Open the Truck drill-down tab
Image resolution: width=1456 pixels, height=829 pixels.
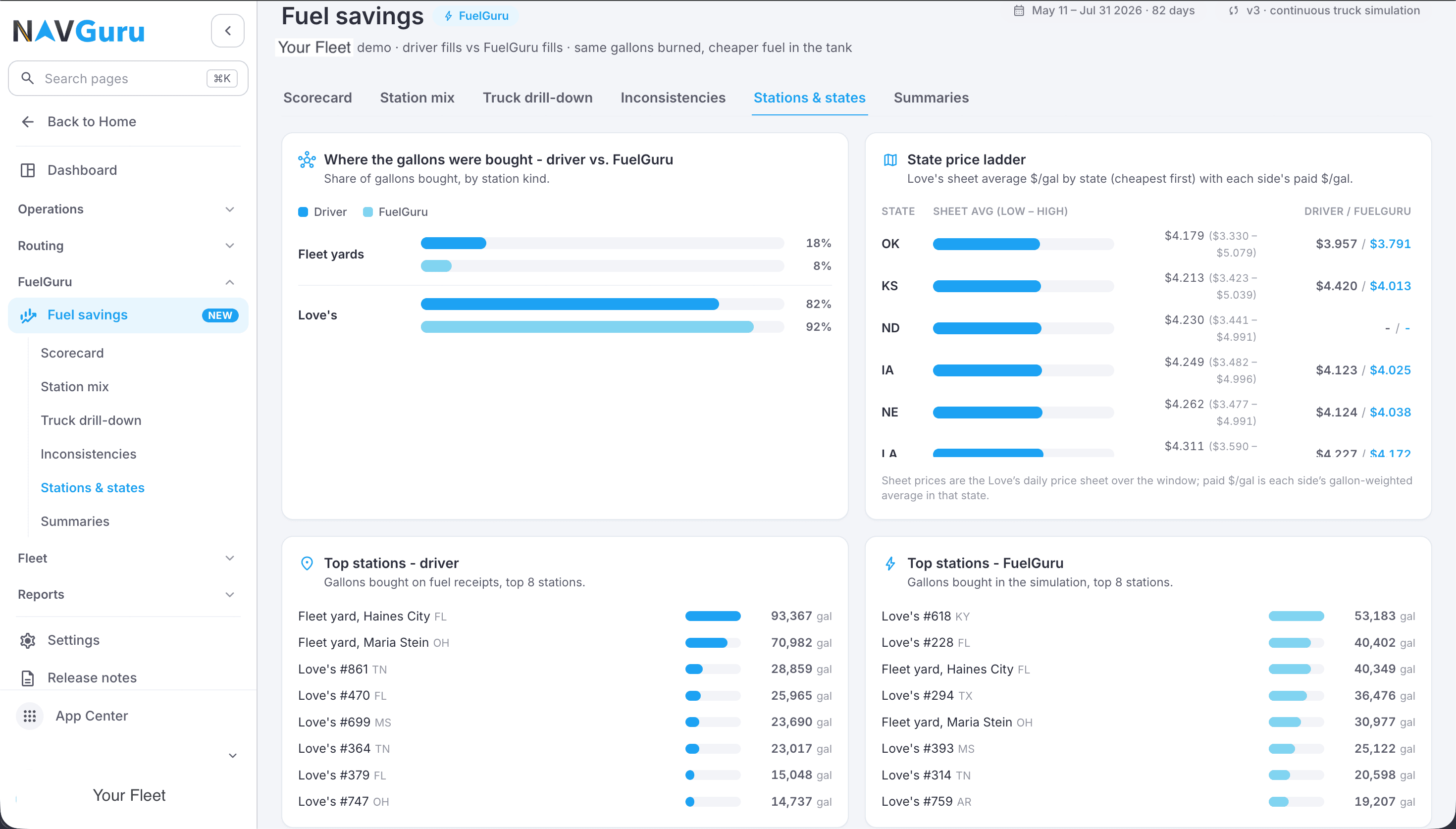coord(537,98)
